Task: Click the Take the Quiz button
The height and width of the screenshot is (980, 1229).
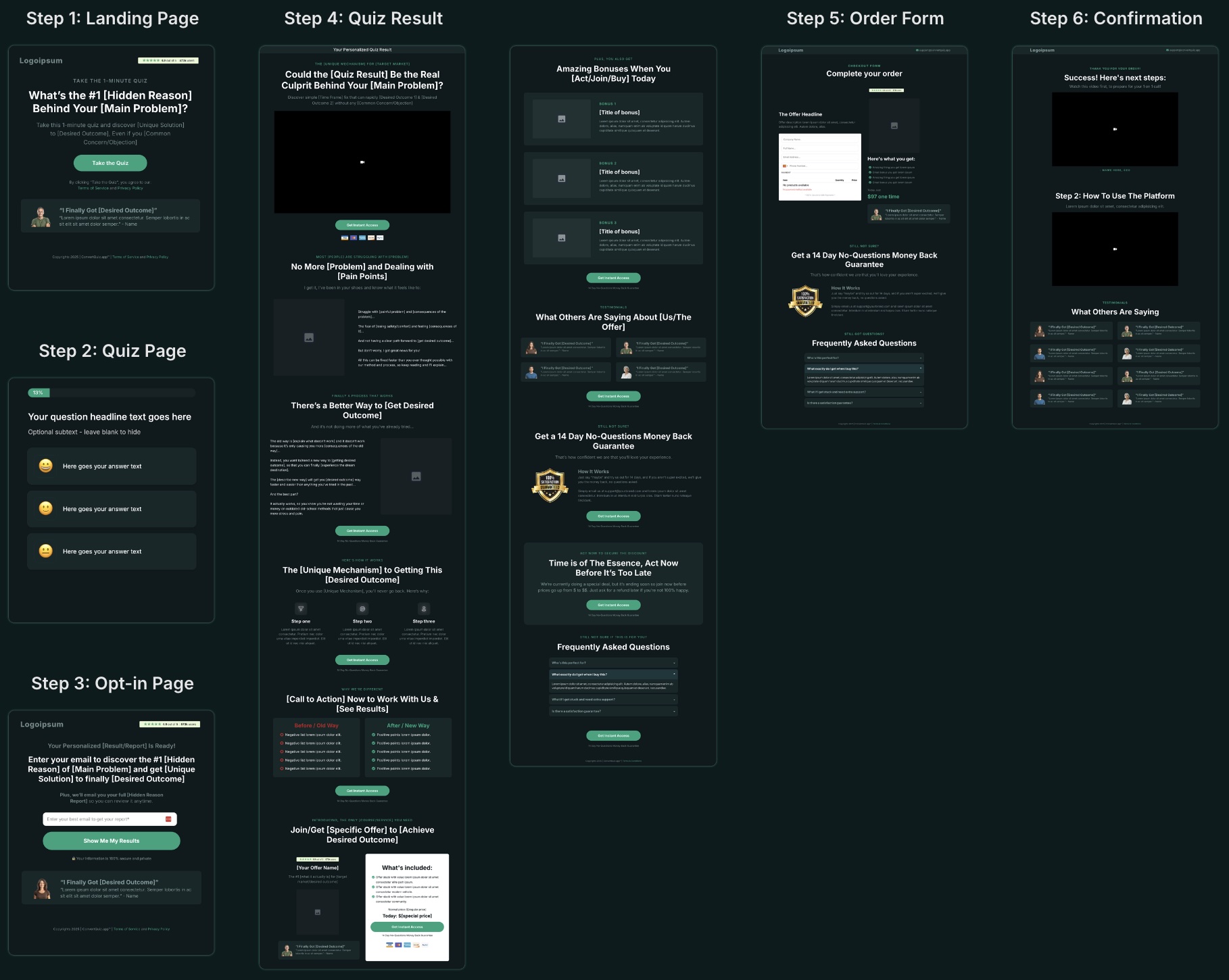Action: click(x=110, y=163)
